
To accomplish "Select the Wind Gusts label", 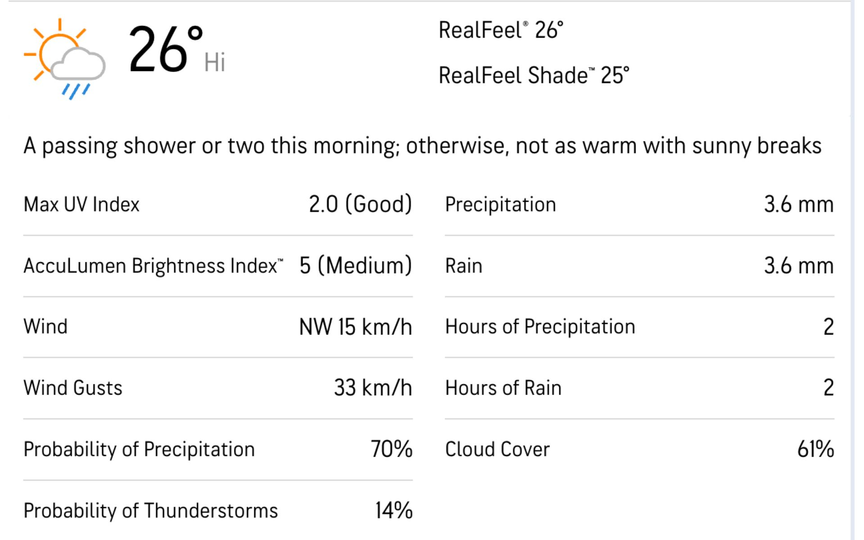I will (73, 388).
